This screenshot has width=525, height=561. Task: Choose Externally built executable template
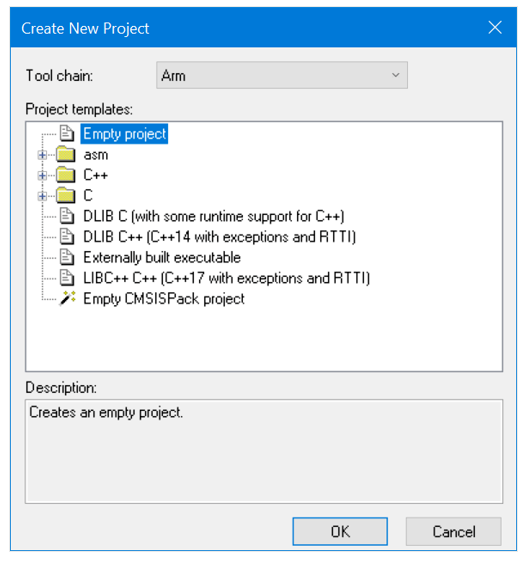tap(162, 258)
